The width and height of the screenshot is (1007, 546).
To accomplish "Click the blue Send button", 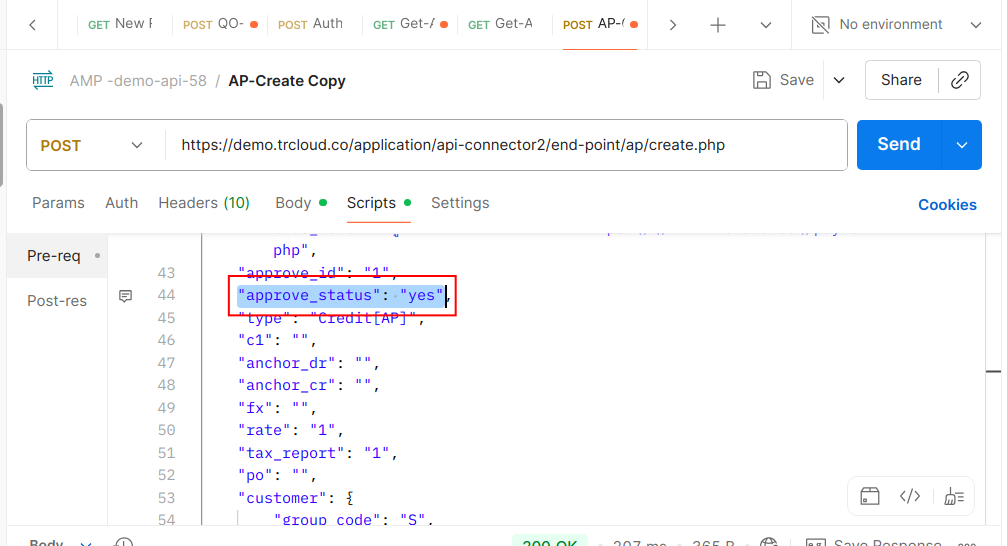I will click(x=898, y=145).
